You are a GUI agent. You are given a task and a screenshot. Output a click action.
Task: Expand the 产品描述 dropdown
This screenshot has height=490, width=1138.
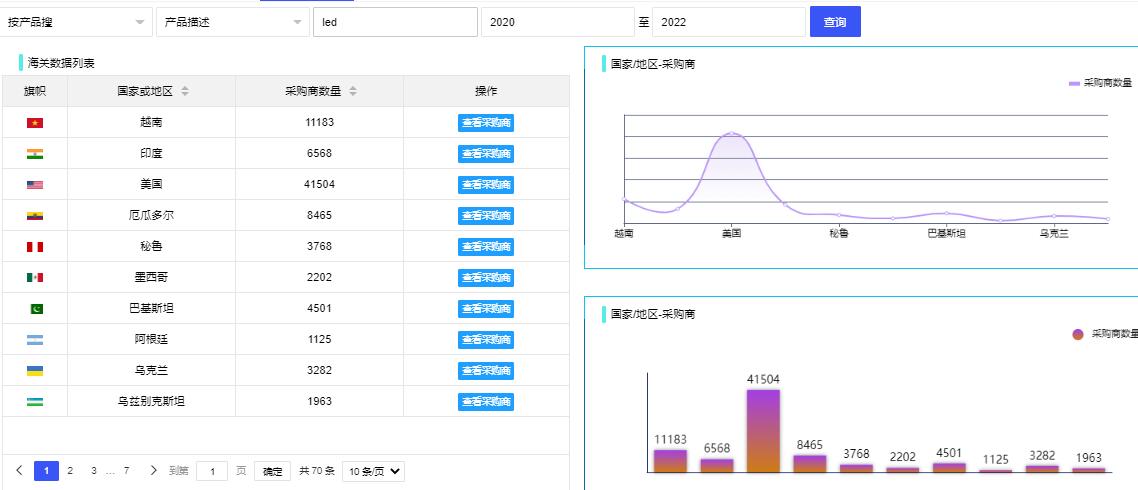(232, 22)
